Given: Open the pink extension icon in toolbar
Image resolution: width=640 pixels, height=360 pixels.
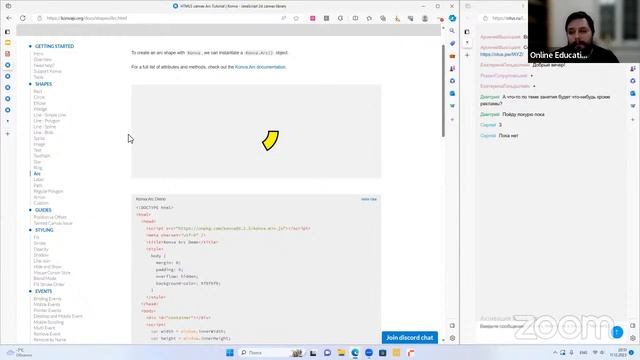Looking at the screenshot, I should (313, 18).
